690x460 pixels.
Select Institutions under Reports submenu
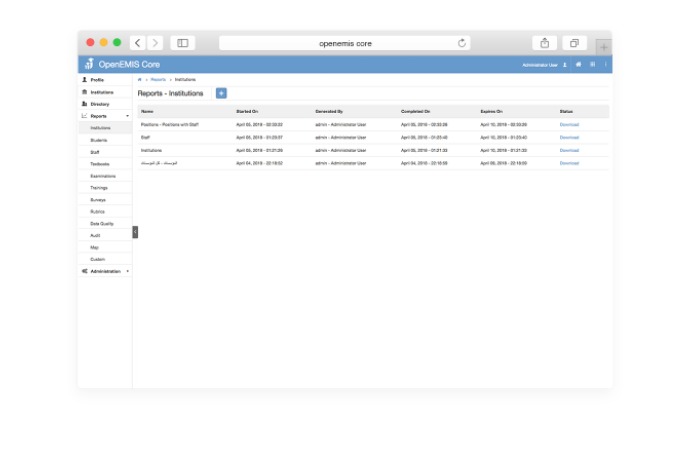(x=105, y=128)
